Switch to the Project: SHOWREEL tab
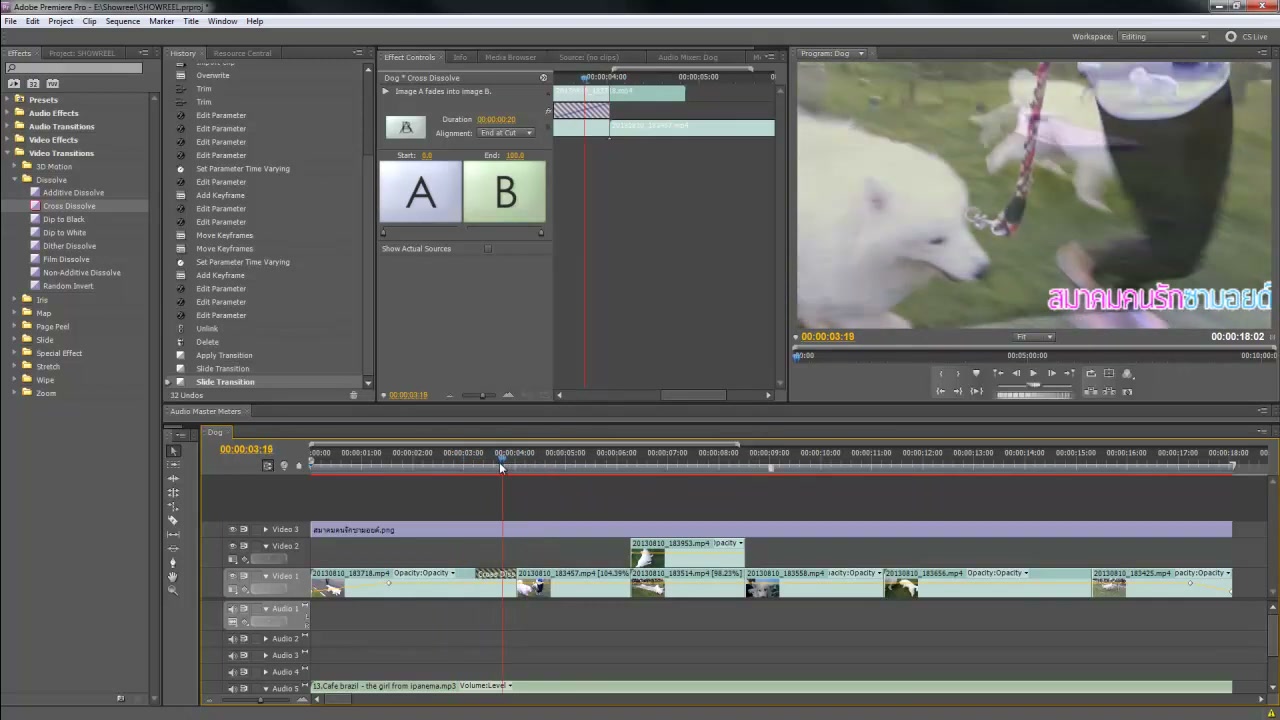The image size is (1280, 720). pos(82,53)
